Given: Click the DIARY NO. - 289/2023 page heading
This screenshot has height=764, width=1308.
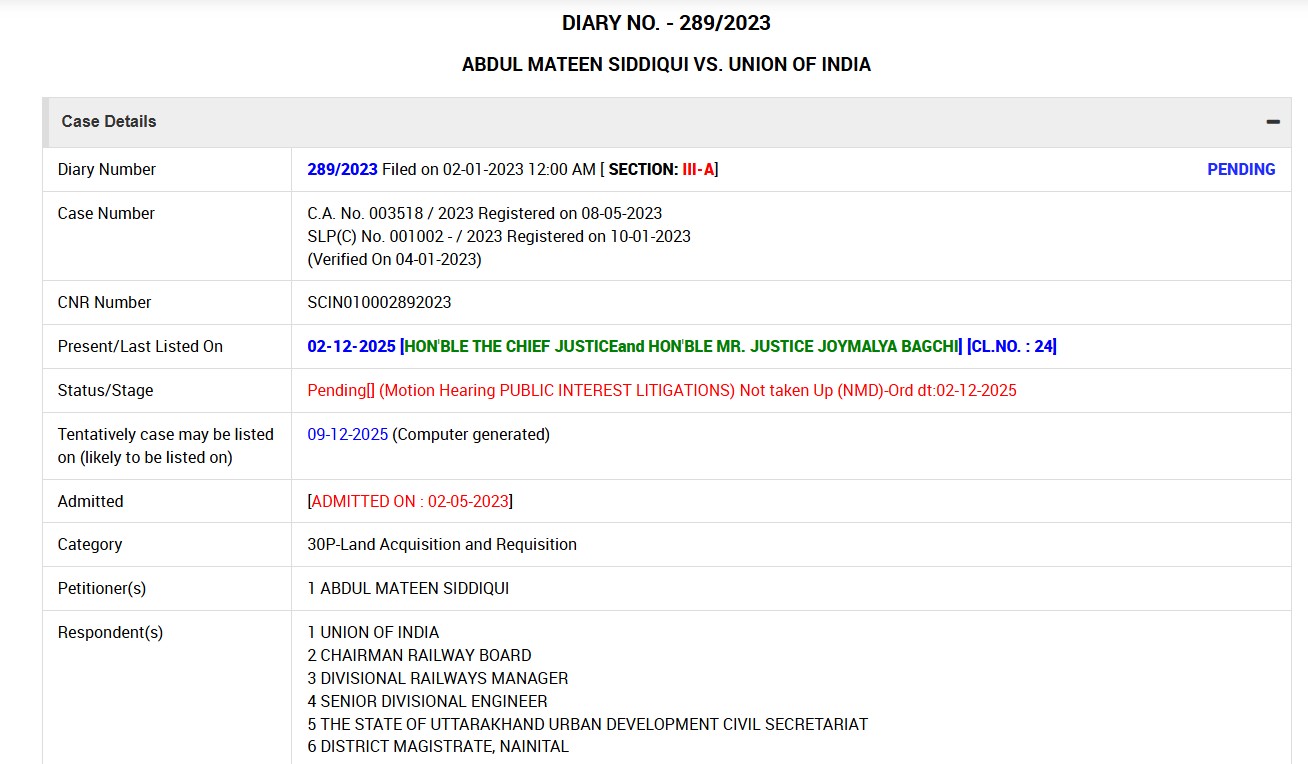Looking at the screenshot, I should pos(666,23).
